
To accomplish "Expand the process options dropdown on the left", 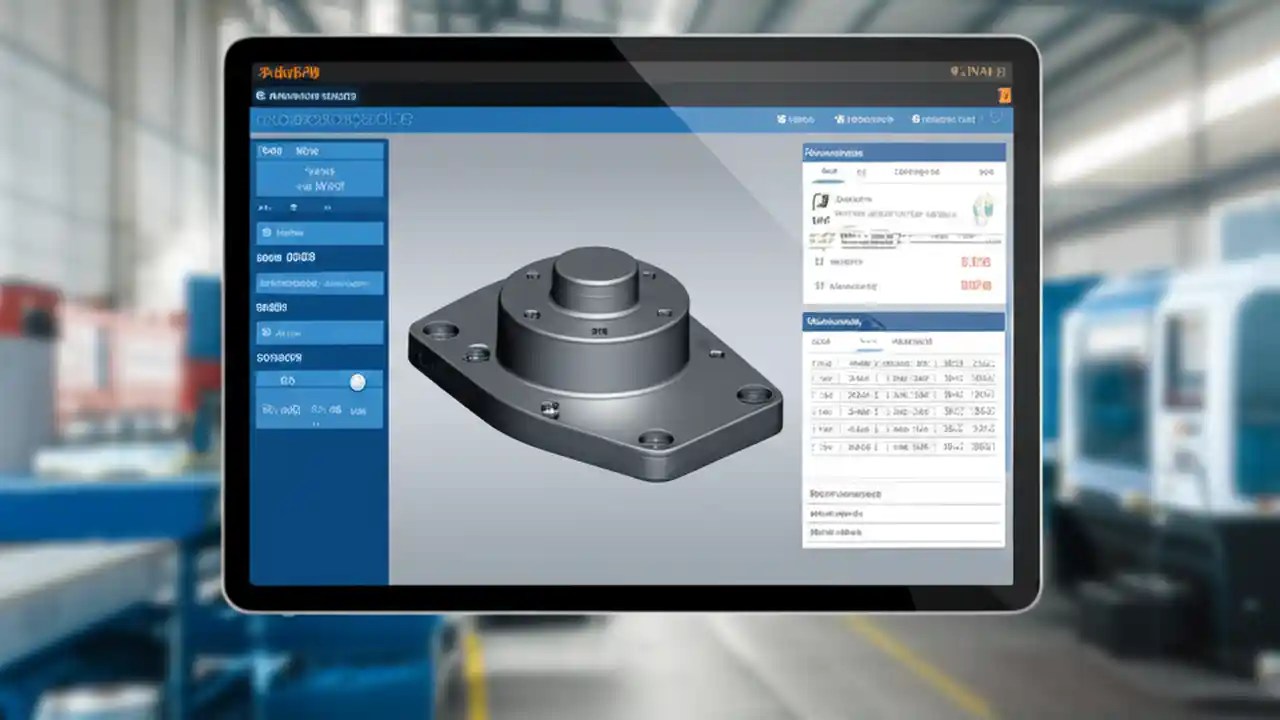I will [320, 331].
